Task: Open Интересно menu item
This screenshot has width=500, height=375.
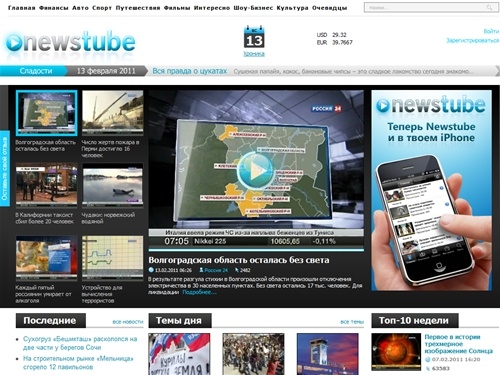Action: (x=212, y=8)
